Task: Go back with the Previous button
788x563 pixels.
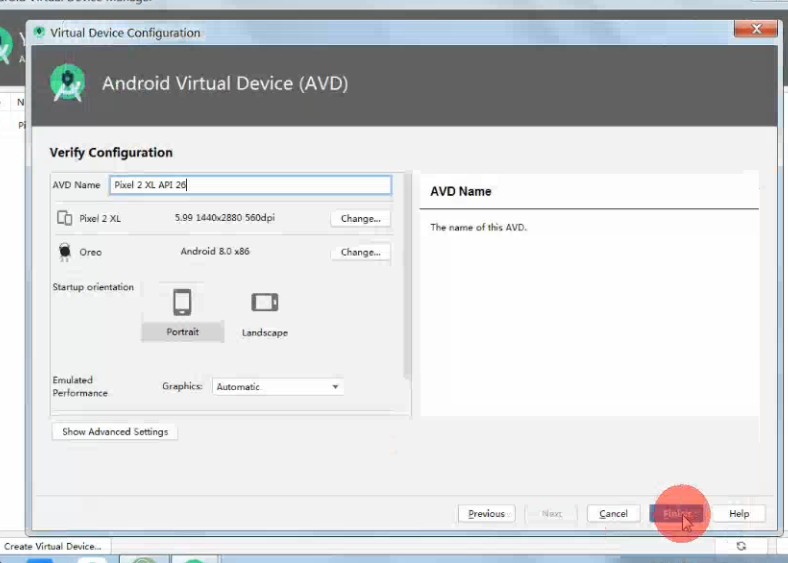Action: coord(486,514)
